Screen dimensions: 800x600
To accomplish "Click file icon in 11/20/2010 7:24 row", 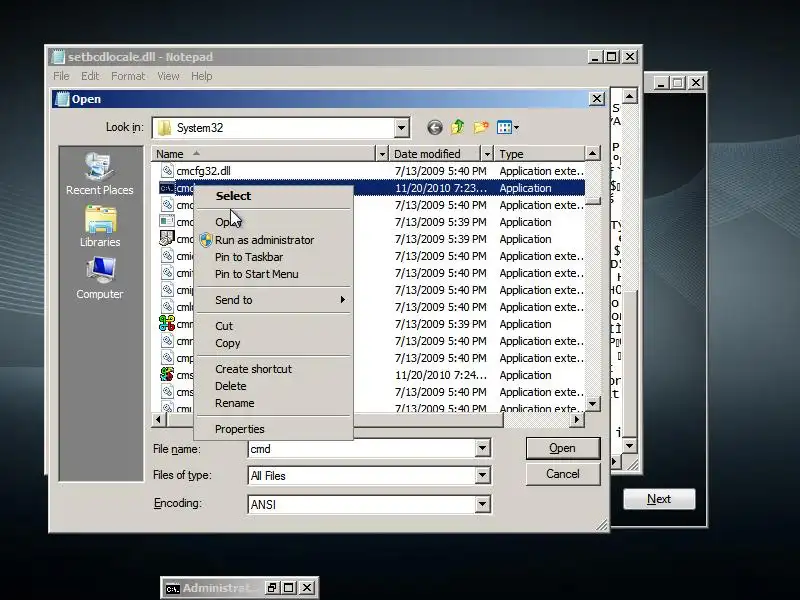I will coord(167,374).
